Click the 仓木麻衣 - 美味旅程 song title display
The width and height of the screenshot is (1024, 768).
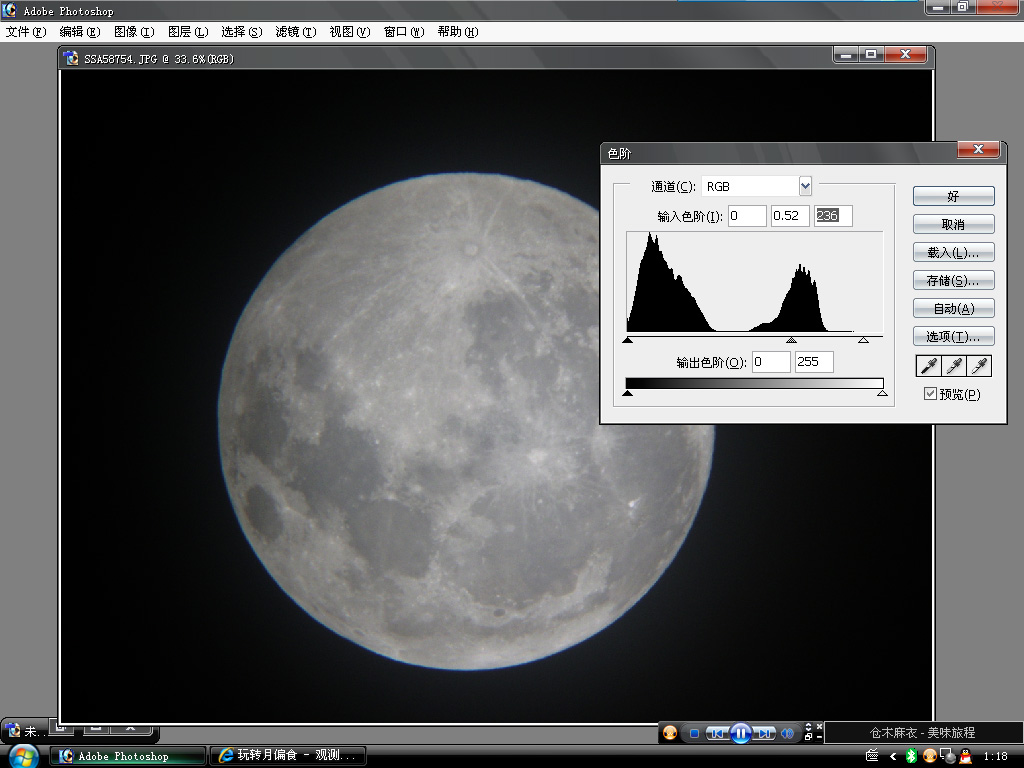(922, 733)
